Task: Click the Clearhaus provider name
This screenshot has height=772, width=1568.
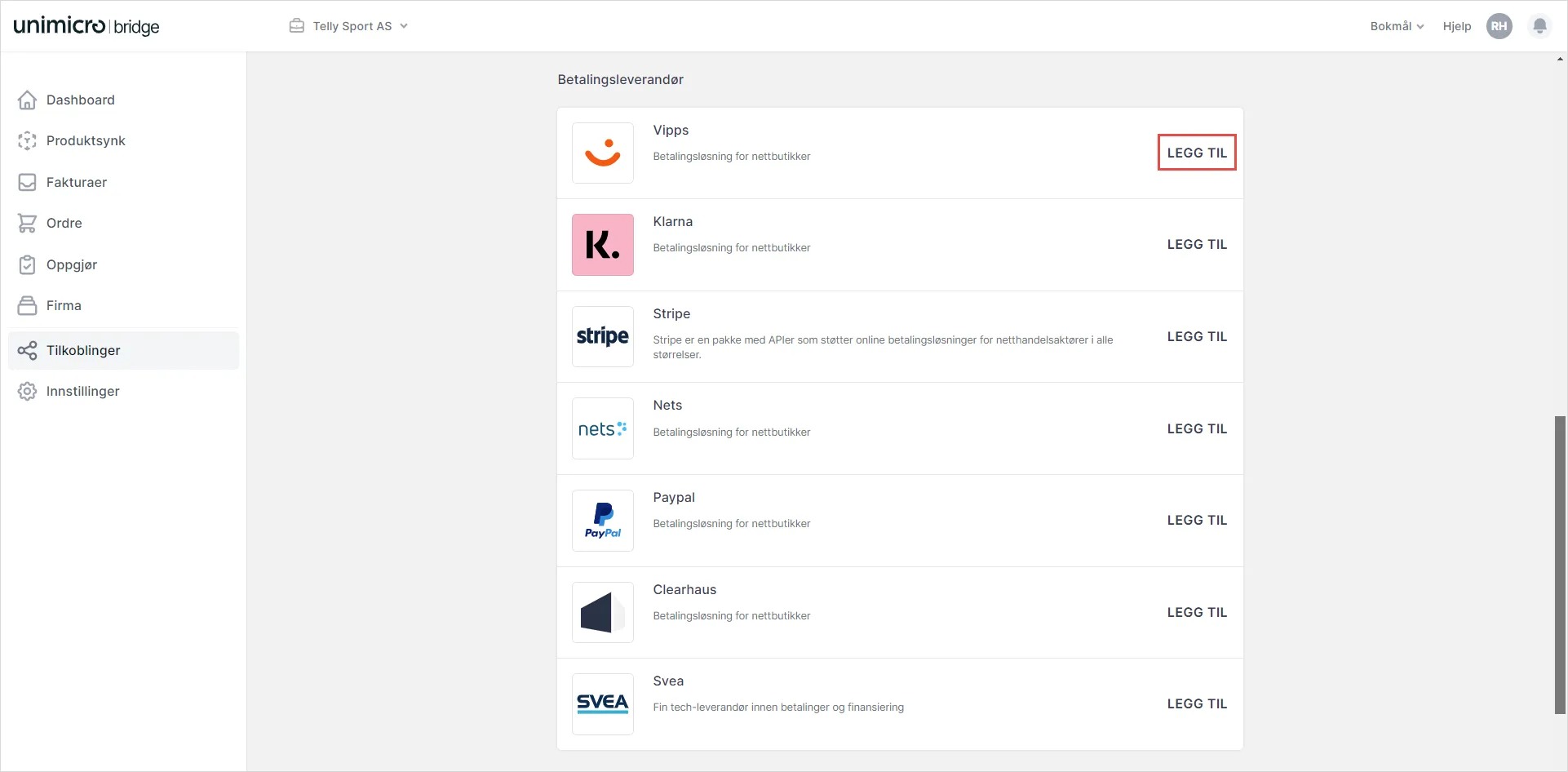Action: tap(684, 589)
